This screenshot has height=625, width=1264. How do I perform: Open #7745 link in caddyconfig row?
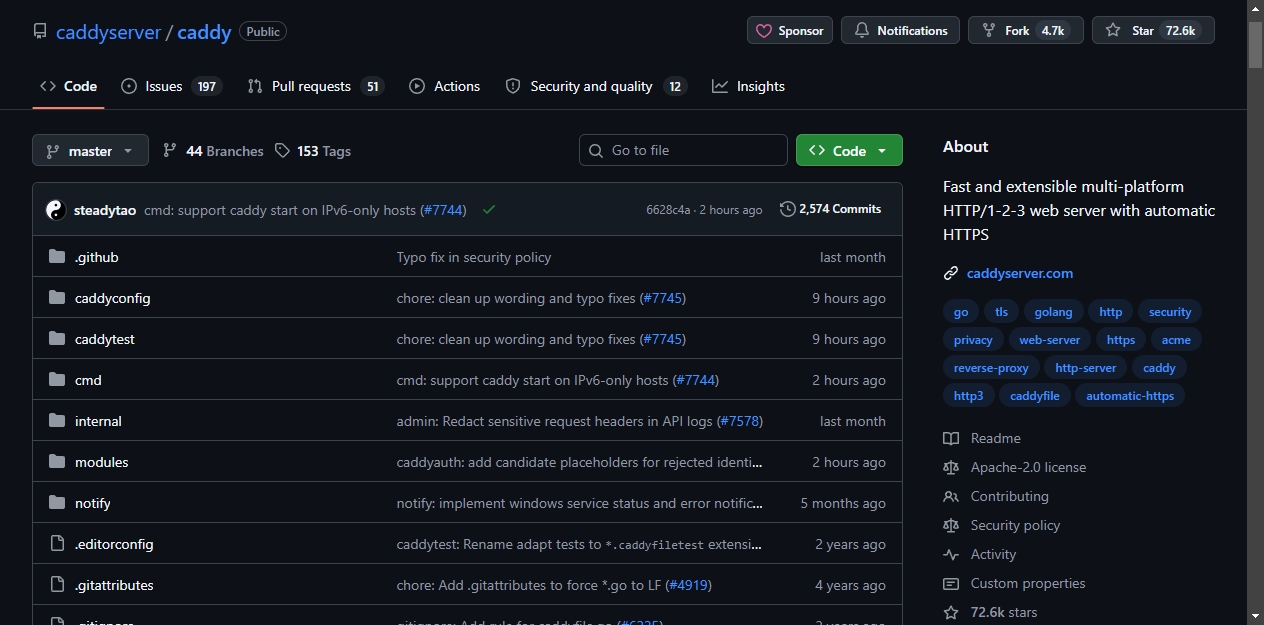pos(662,298)
